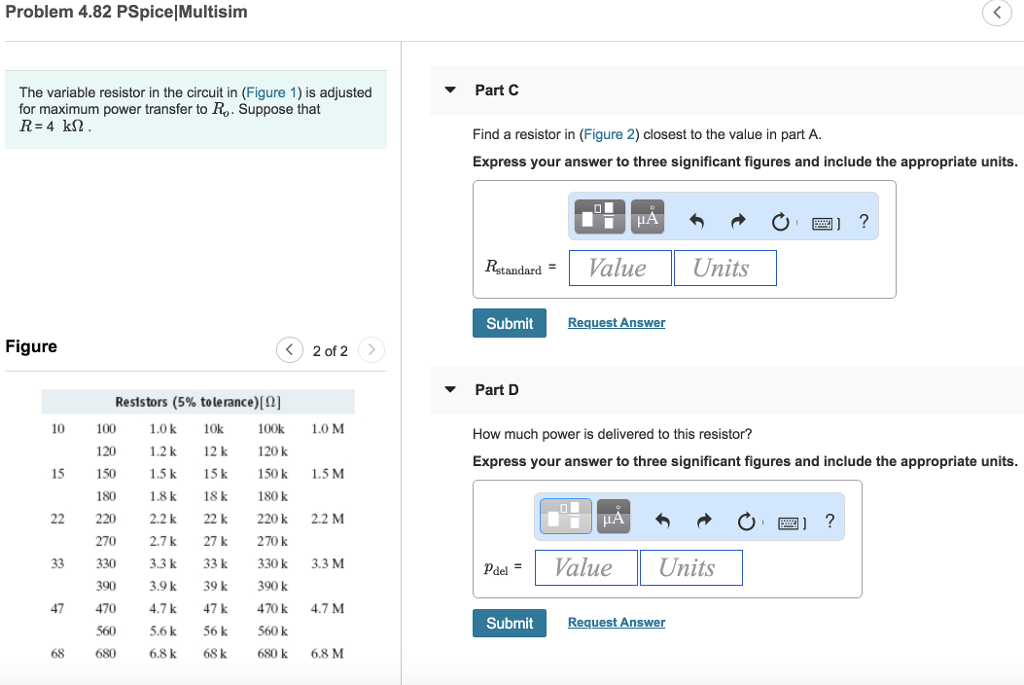Reset the Part C answer box
This screenshot has width=1024, height=685.
[x=780, y=221]
